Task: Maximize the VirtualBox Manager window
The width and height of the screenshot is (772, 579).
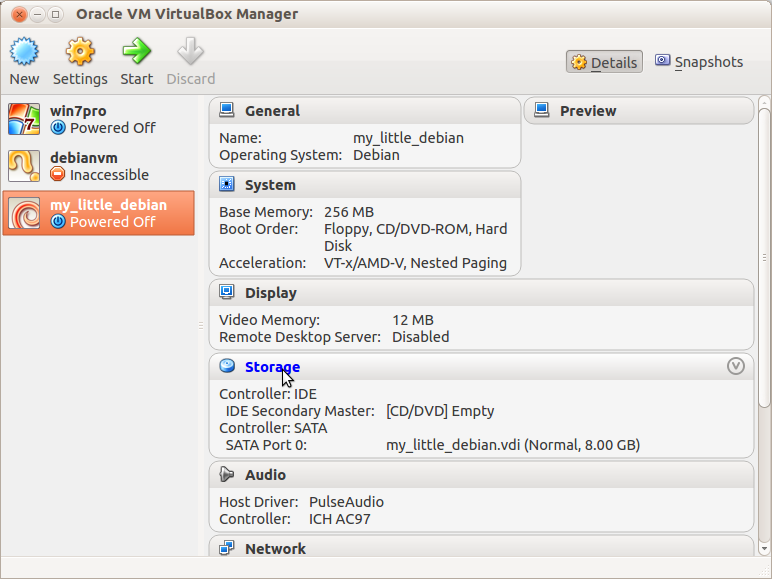Action: (56, 14)
